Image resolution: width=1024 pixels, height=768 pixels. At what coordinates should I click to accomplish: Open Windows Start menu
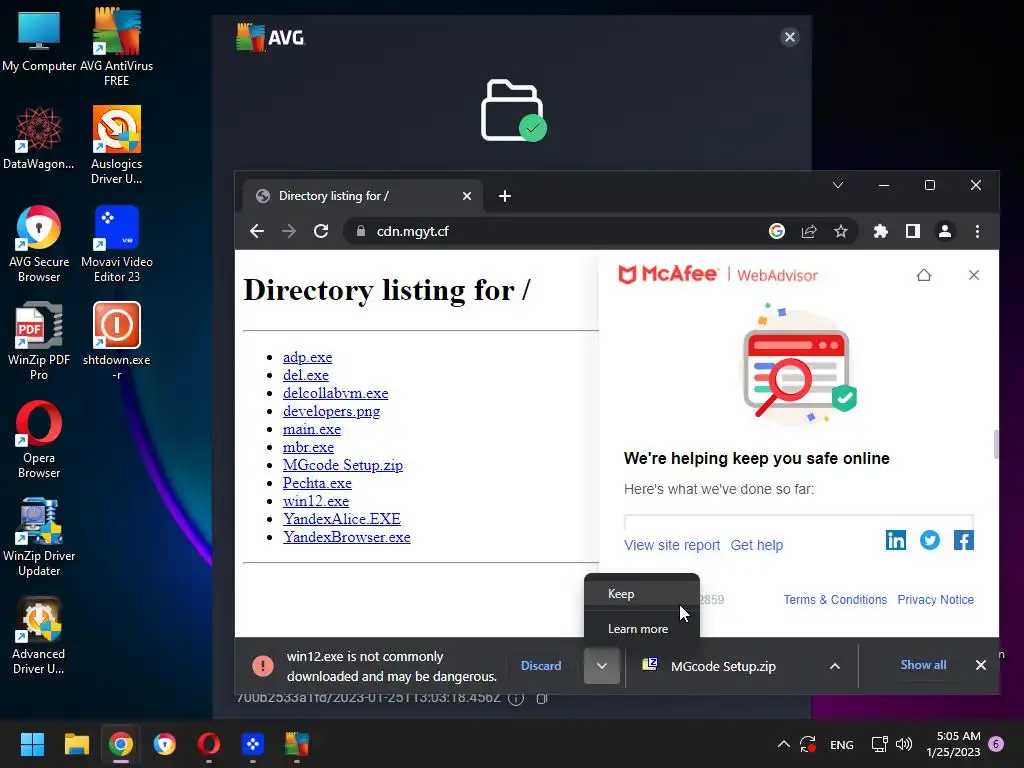pyautogui.click(x=32, y=744)
